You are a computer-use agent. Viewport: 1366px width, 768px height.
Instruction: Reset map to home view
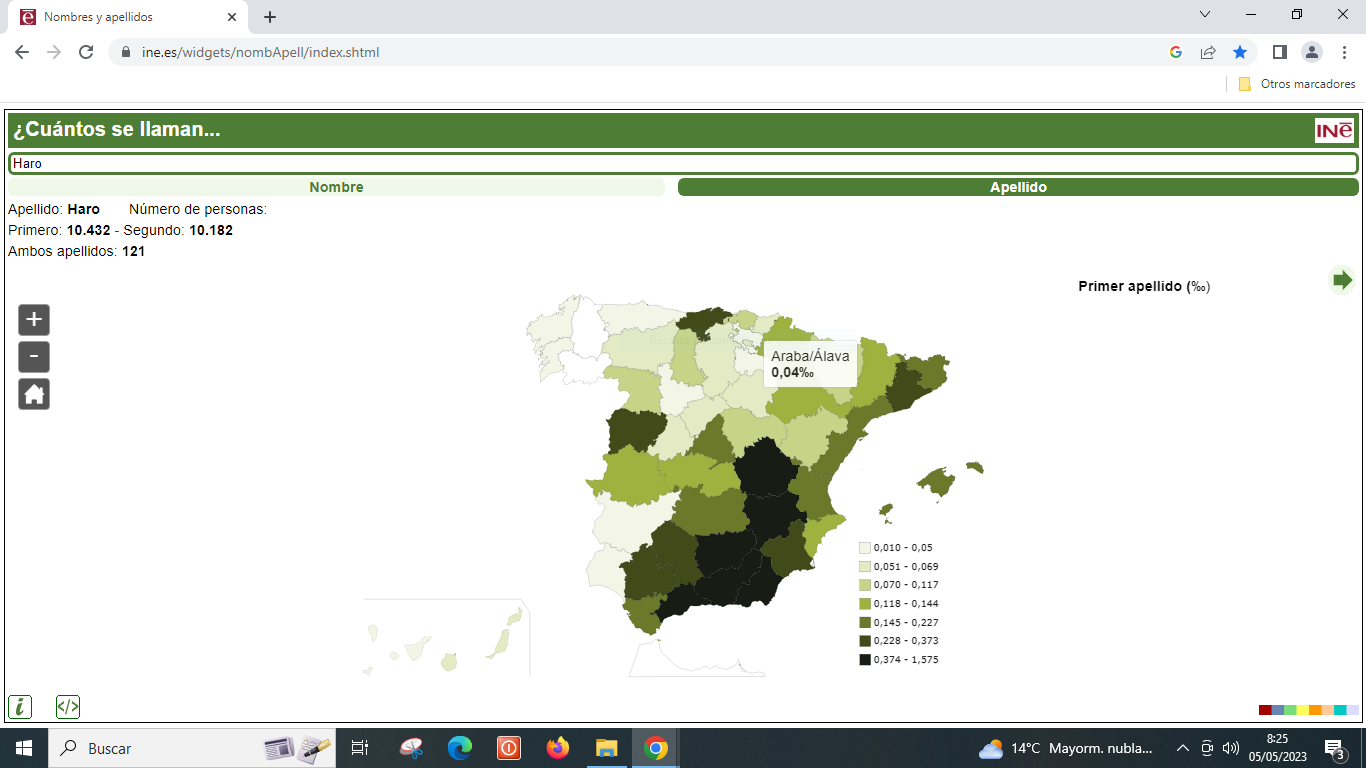pos(34,394)
